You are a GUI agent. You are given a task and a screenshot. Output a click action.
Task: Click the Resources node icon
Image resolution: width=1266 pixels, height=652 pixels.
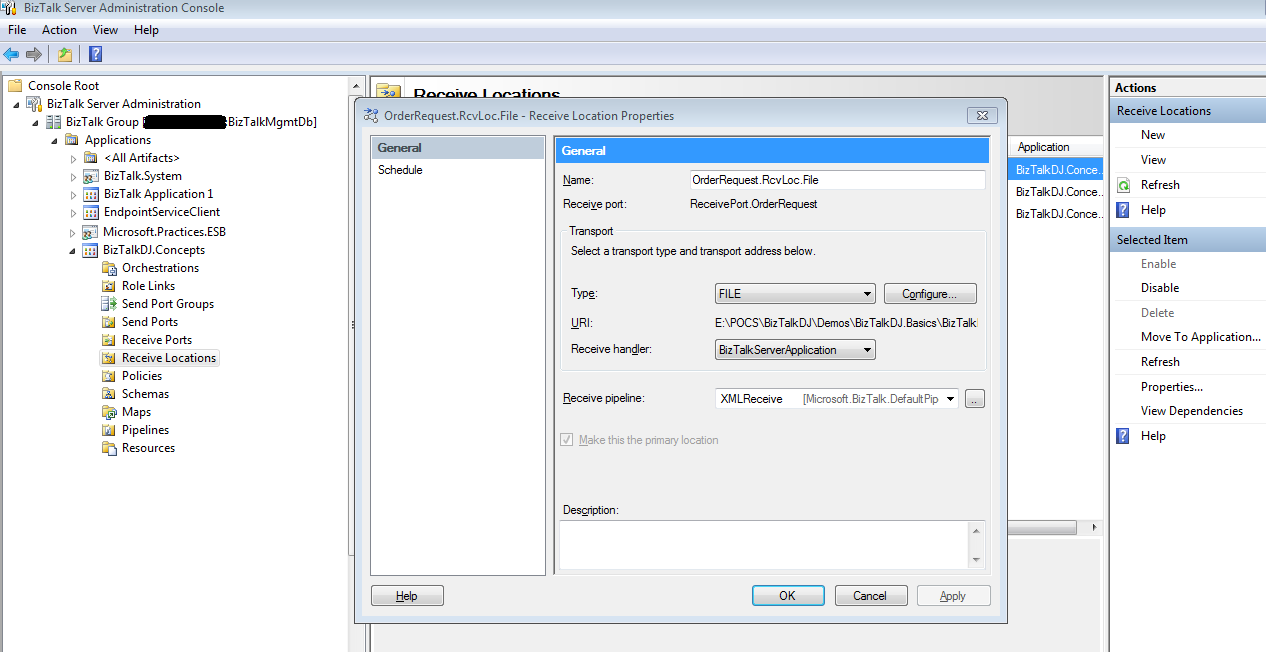point(108,447)
